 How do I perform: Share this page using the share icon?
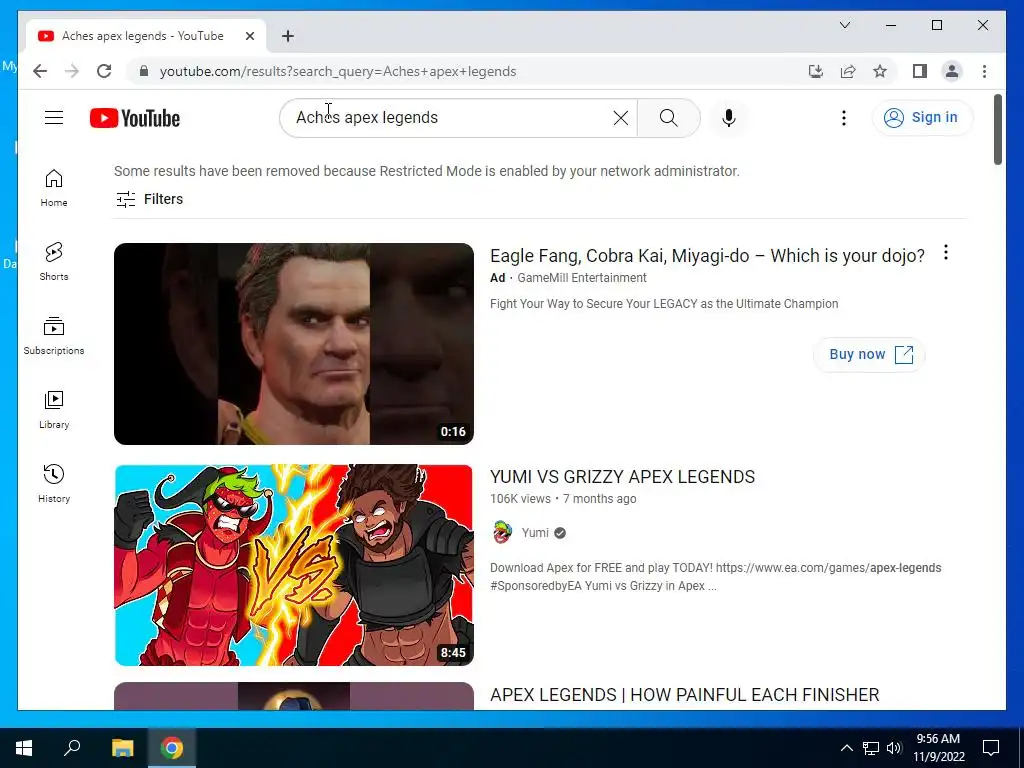coord(848,71)
